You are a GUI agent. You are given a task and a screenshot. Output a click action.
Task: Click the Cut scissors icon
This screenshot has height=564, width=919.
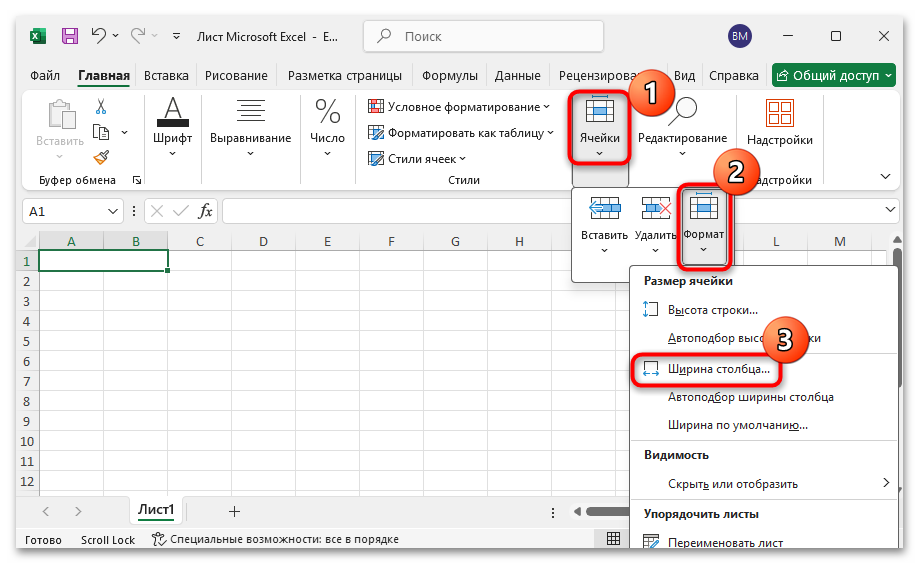(x=101, y=107)
